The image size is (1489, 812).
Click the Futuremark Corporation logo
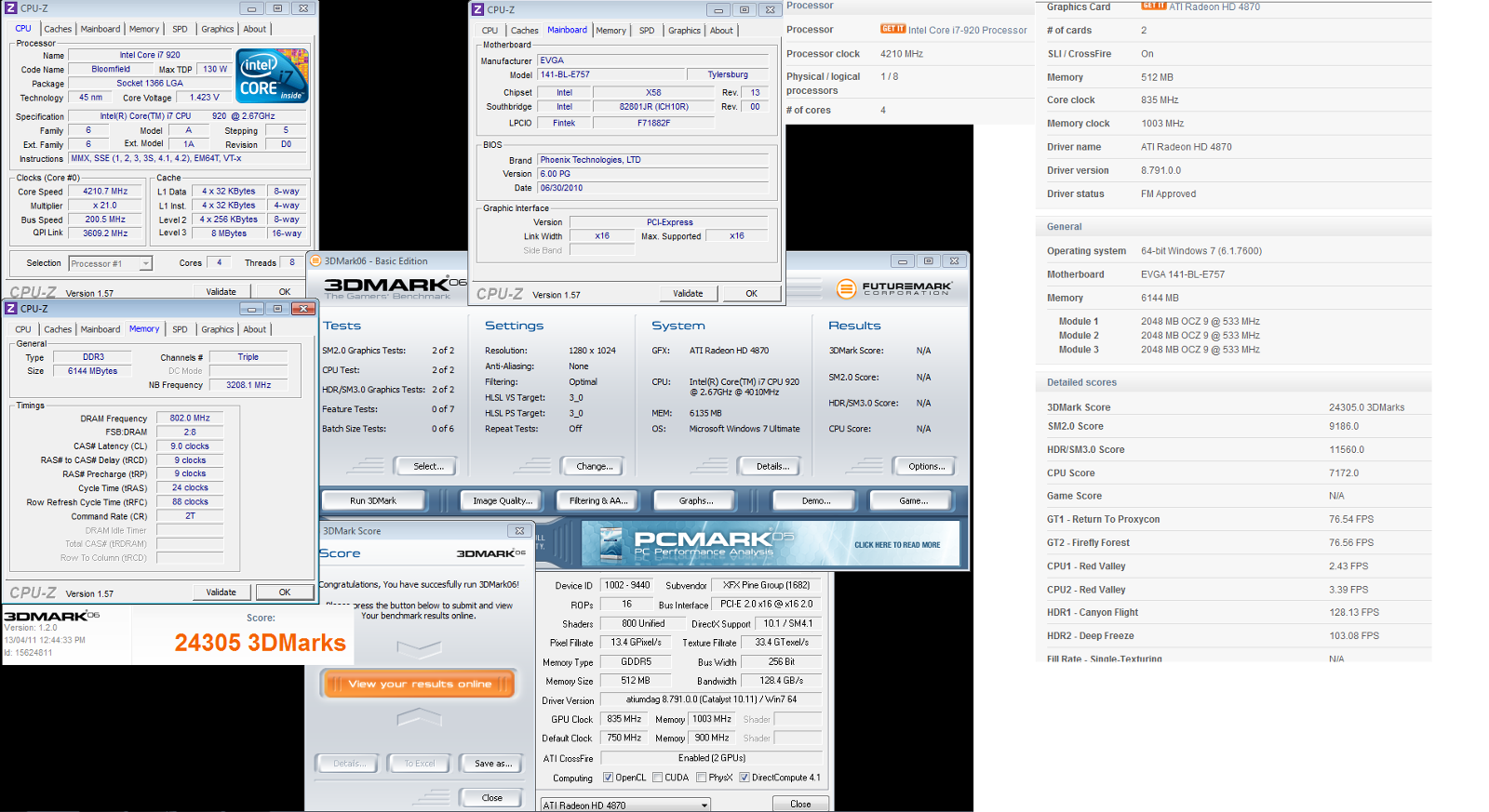[x=894, y=288]
